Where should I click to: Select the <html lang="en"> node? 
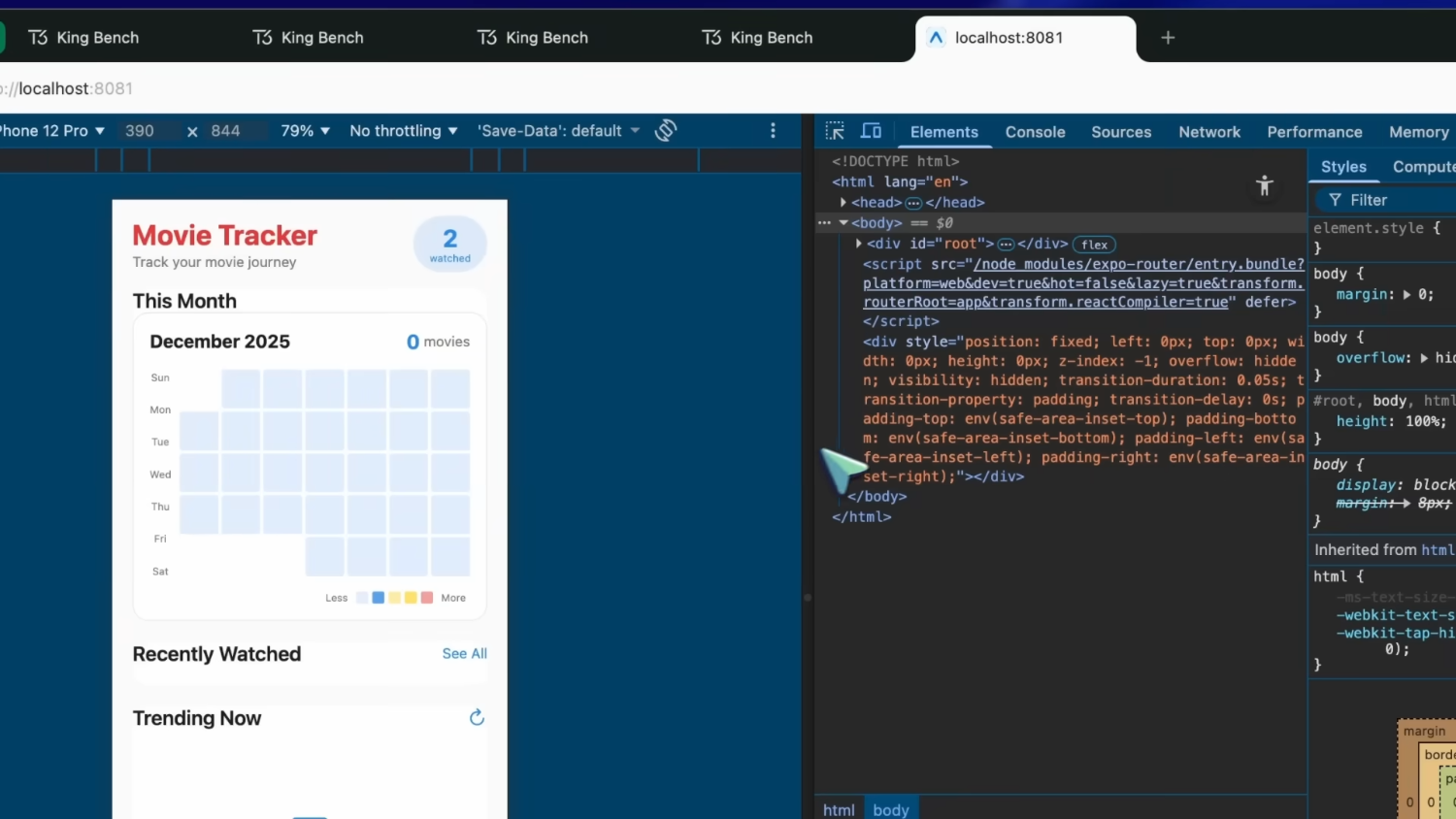900,181
